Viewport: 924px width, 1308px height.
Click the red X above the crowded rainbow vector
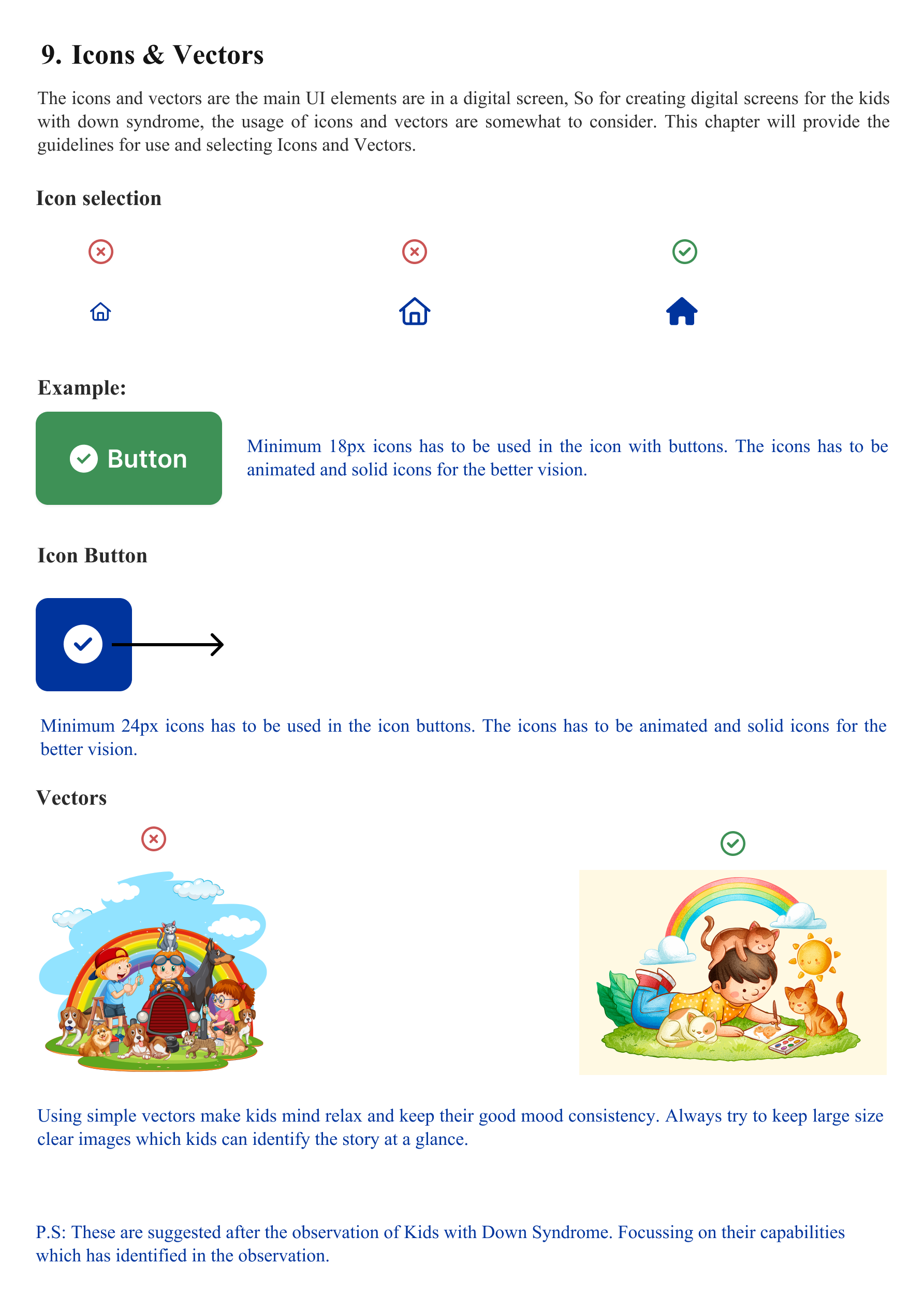pos(154,838)
